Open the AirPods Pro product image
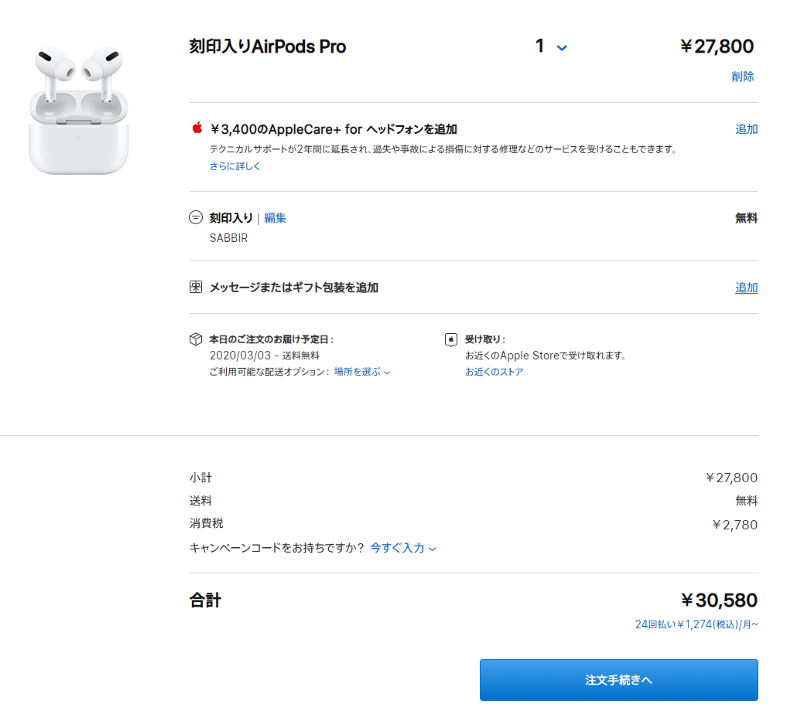 point(79,110)
